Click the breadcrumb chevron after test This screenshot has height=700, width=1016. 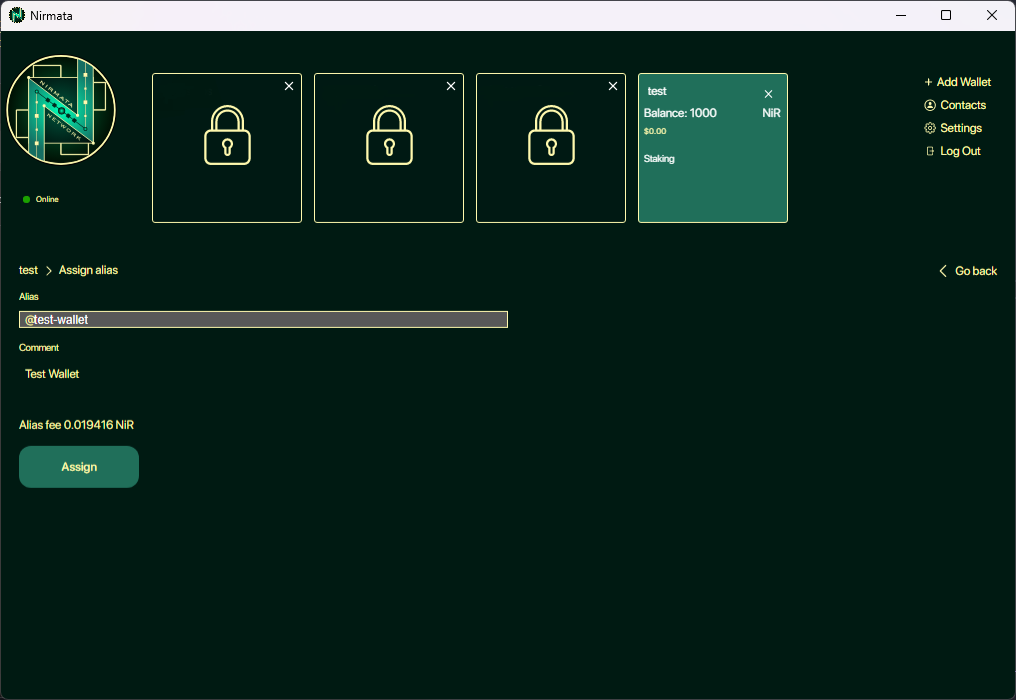pyautogui.click(x=48, y=270)
